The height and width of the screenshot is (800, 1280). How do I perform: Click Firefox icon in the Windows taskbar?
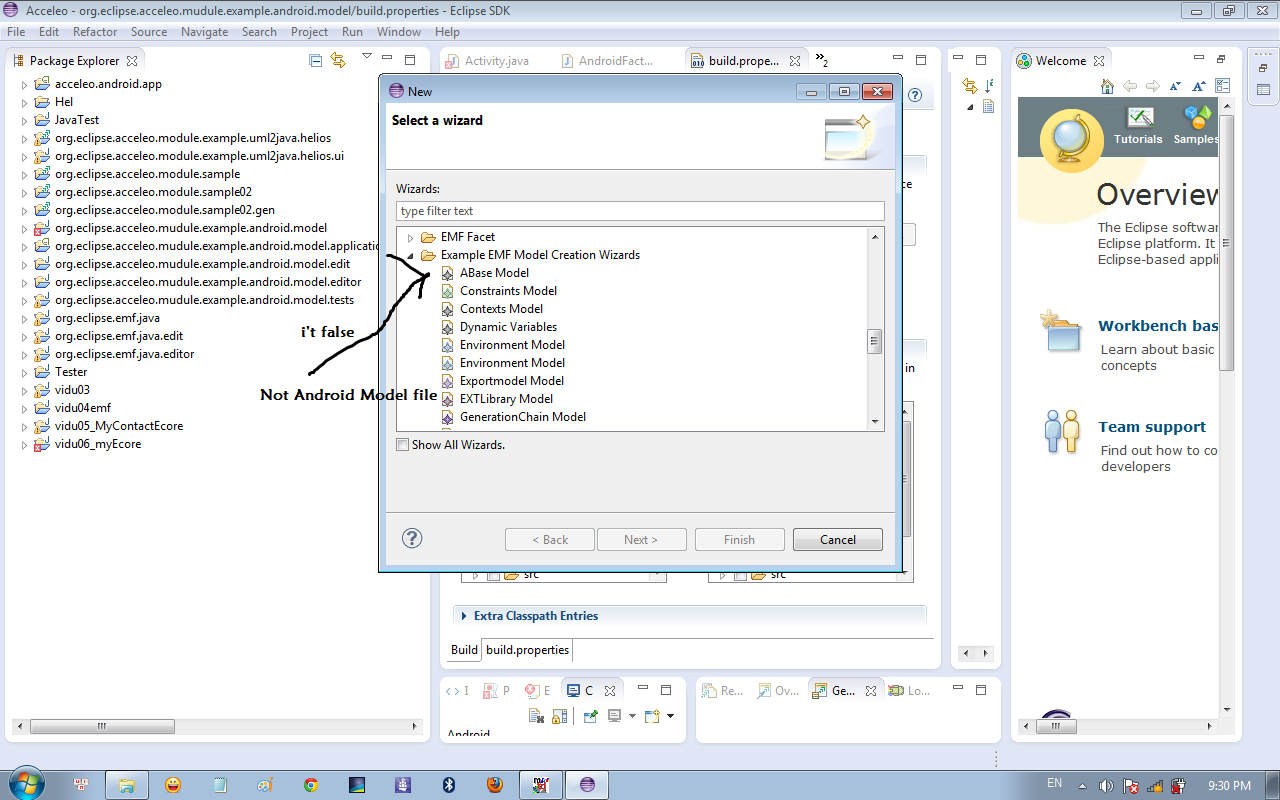[495, 785]
